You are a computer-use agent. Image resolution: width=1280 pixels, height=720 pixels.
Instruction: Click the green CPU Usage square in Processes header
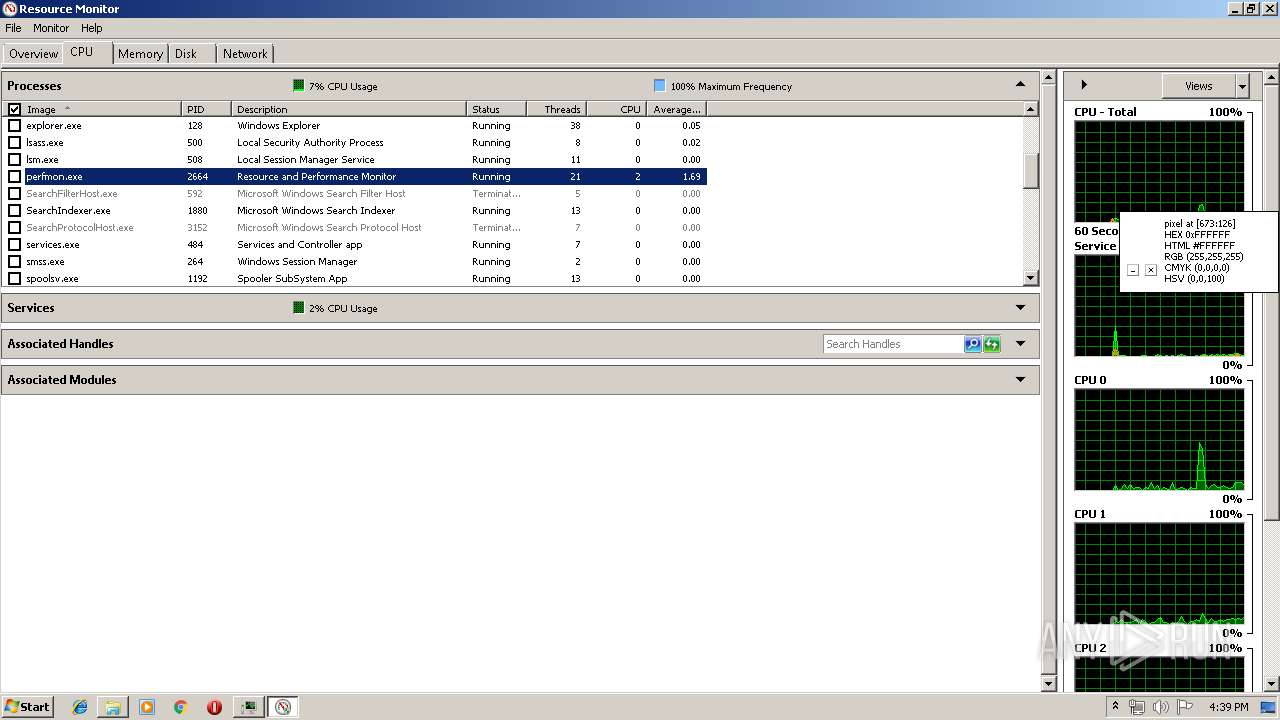[x=298, y=86]
